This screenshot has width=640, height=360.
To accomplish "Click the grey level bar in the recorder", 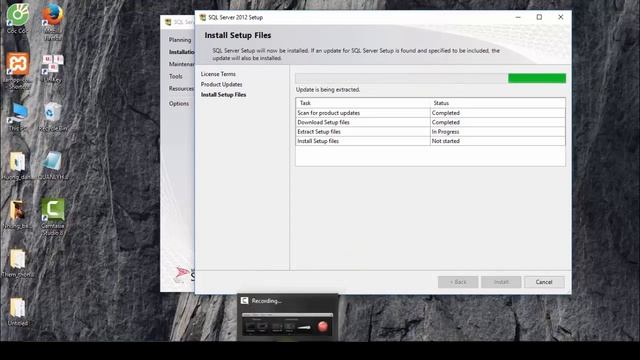I will (287, 315).
